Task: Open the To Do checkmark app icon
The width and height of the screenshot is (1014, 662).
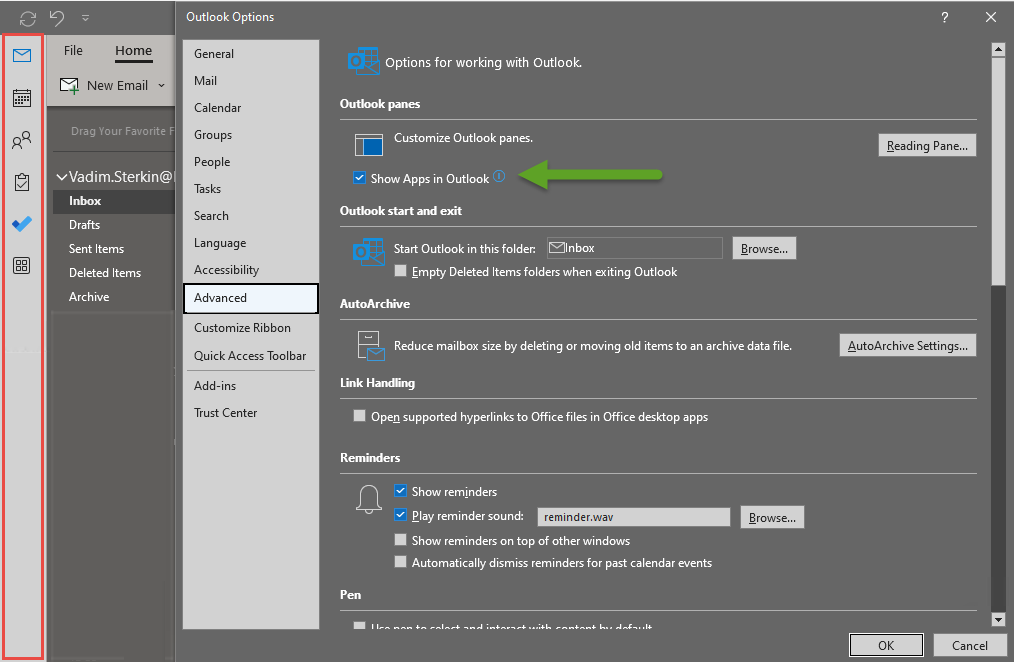Action: (22, 224)
